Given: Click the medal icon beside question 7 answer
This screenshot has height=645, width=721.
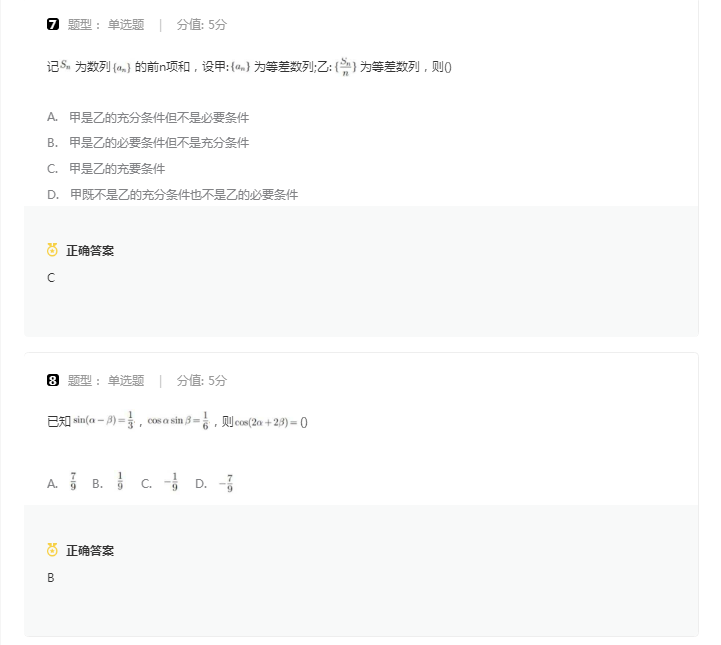Looking at the screenshot, I should tap(52, 250).
